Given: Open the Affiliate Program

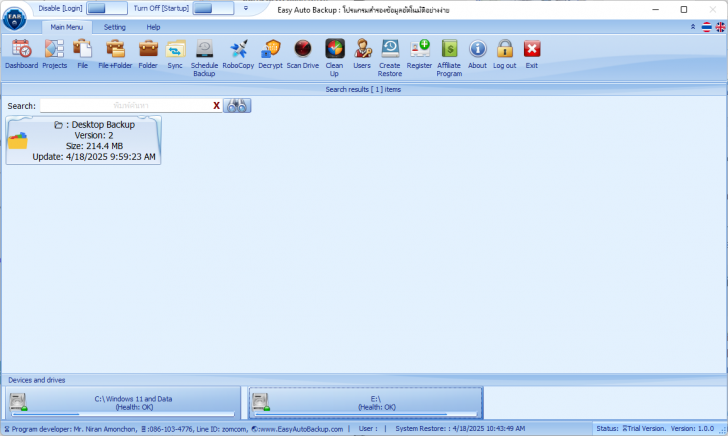Looking at the screenshot, I should tap(449, 58).
